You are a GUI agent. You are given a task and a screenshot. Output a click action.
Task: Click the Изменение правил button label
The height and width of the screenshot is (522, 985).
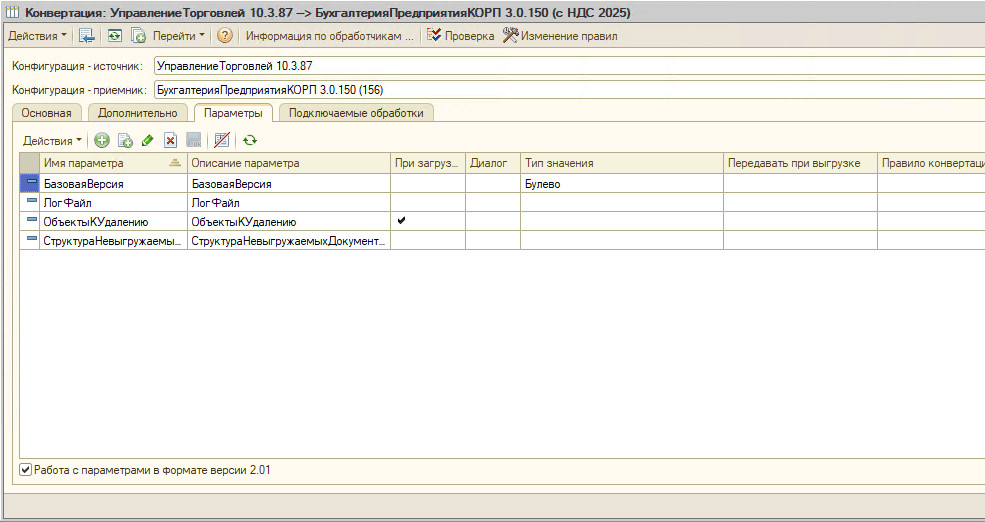click(569, 36)
